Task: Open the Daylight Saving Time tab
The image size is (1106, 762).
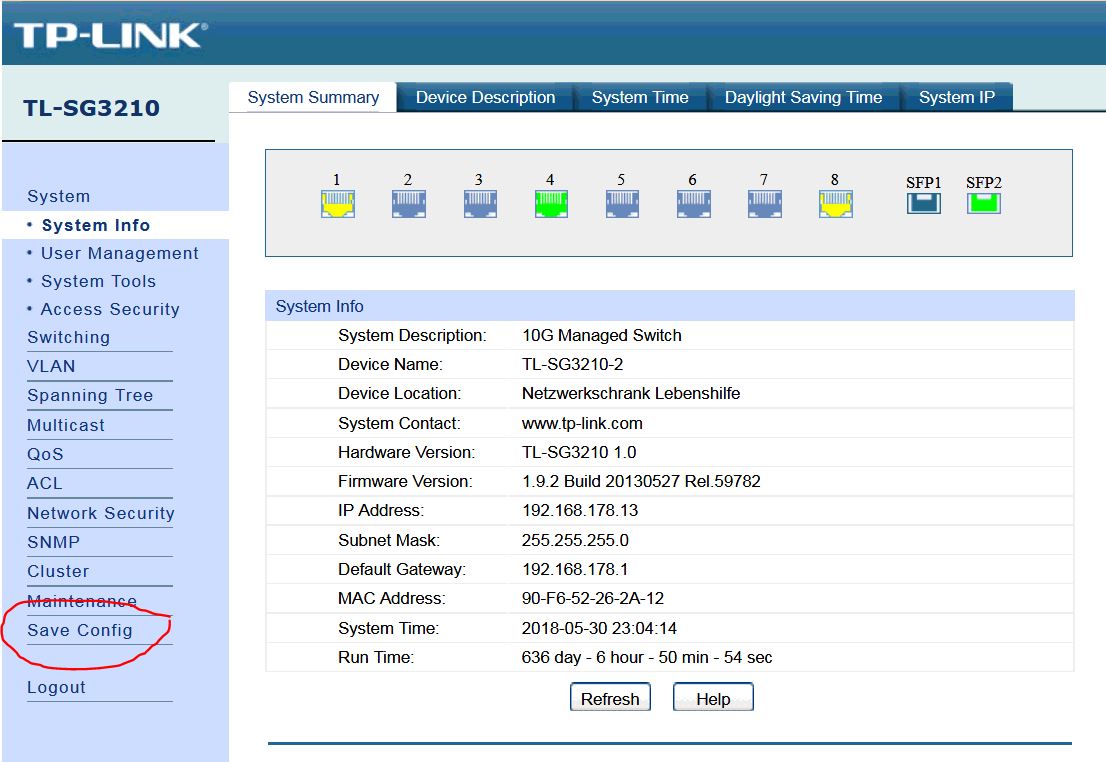Action: 803,97
